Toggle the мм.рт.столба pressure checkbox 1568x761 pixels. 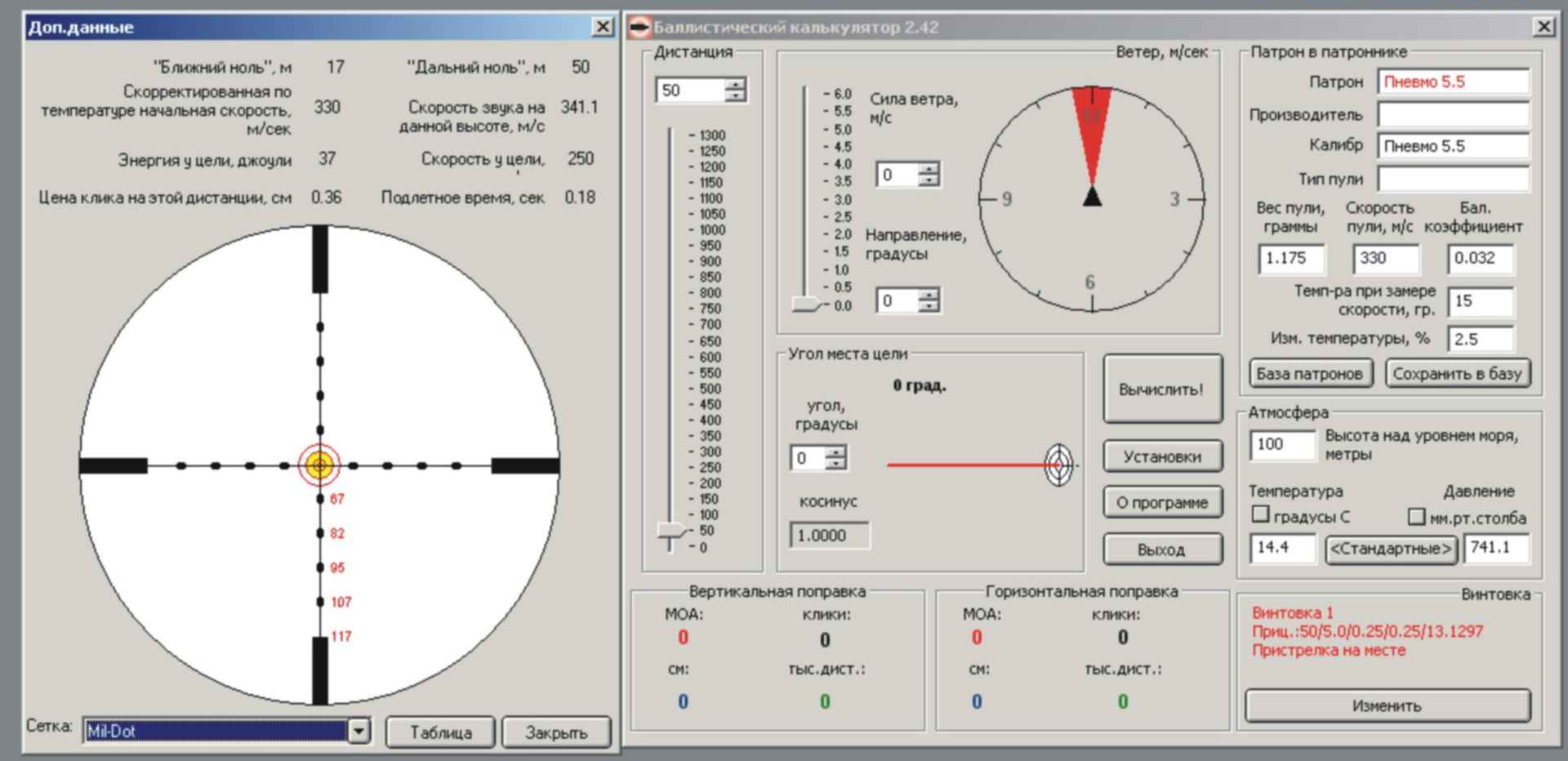1417,516
